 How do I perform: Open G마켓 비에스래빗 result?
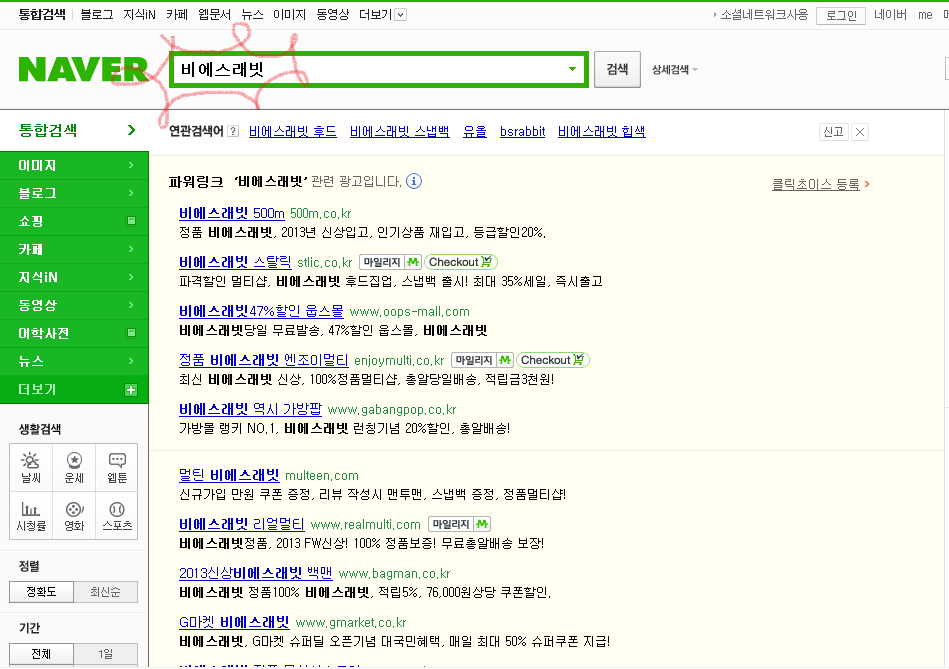(234, 622)
